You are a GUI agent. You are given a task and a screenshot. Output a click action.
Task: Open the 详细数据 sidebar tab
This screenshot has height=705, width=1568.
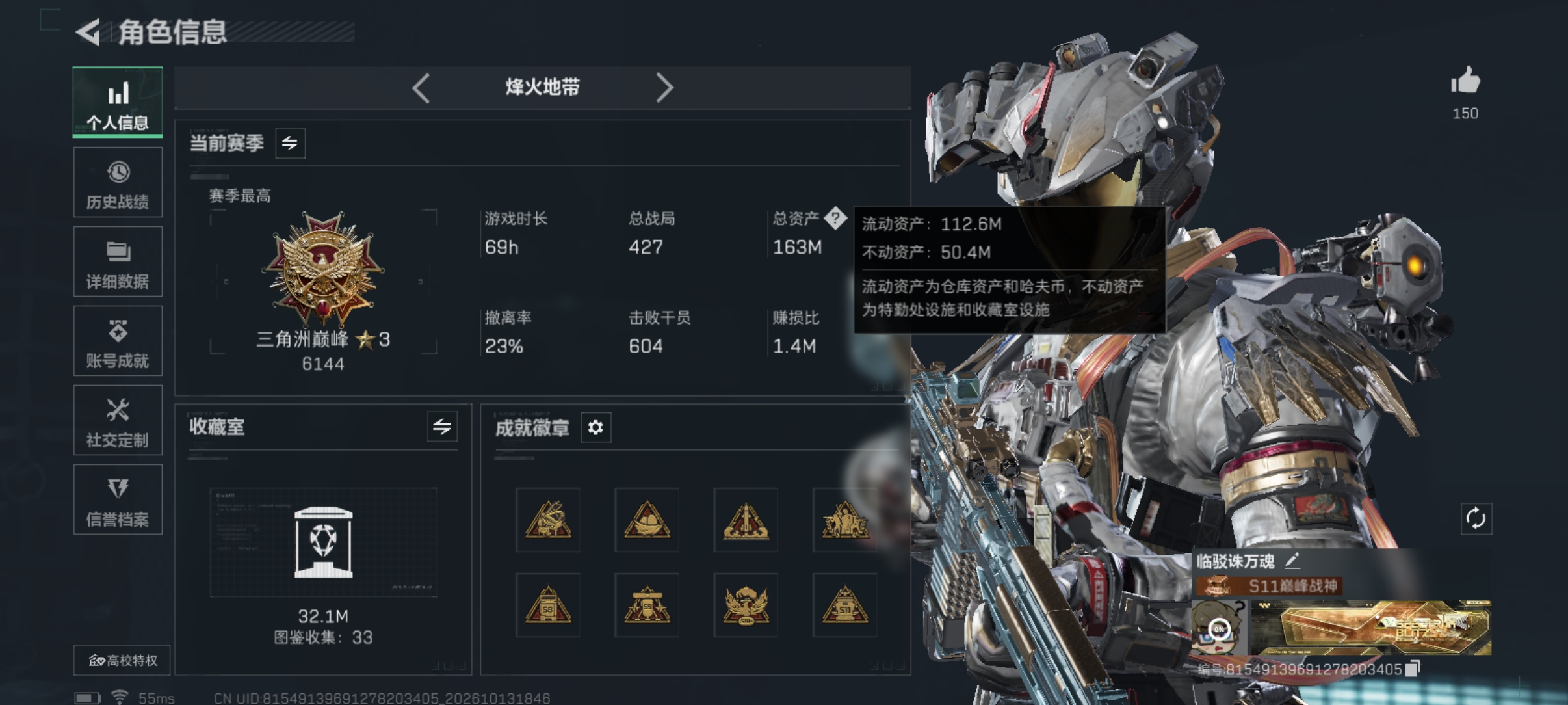click(x=118, y=261)
